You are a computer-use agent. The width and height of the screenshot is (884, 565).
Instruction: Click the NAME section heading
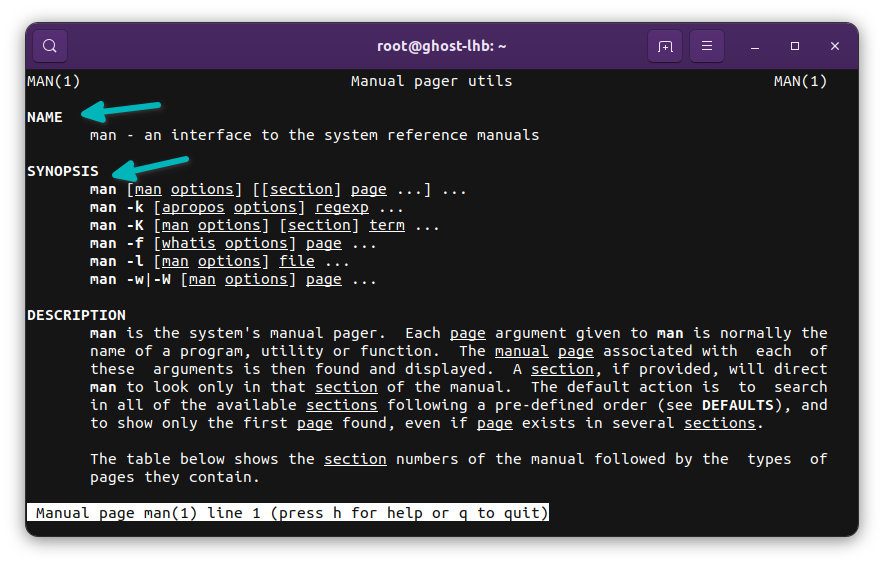[x=45, y=117]
